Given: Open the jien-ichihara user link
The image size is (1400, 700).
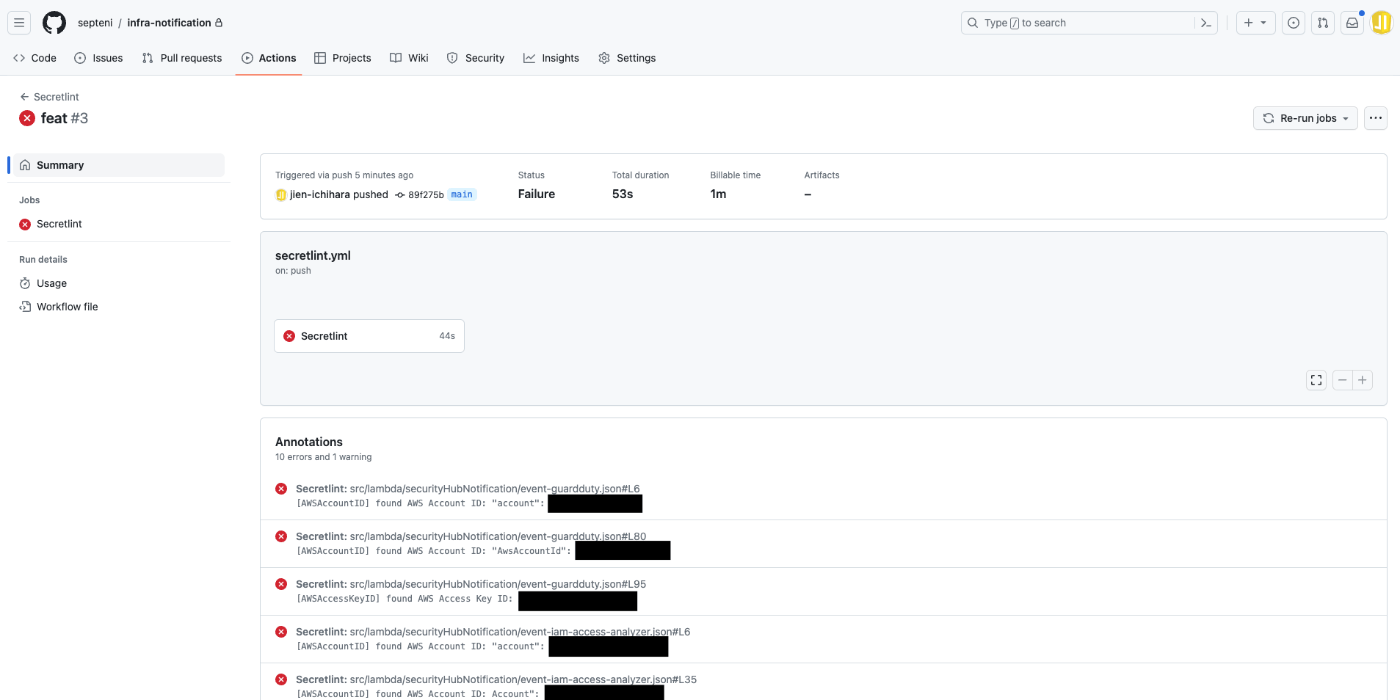Looking at the screenshot, I should 319,194.
